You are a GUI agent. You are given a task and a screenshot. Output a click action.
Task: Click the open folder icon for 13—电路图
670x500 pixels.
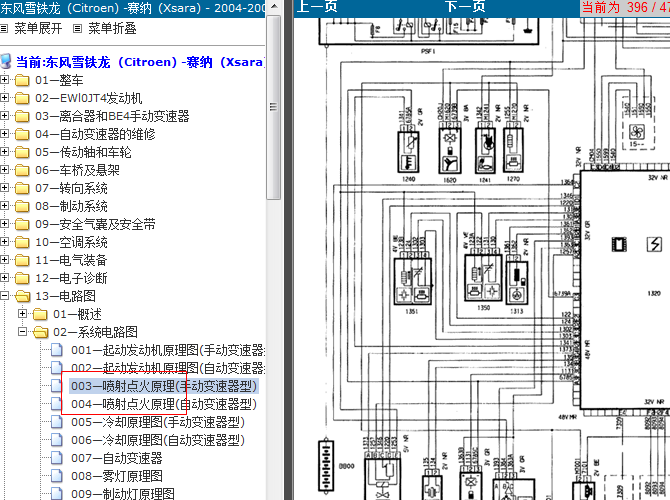tap(22, 296)
